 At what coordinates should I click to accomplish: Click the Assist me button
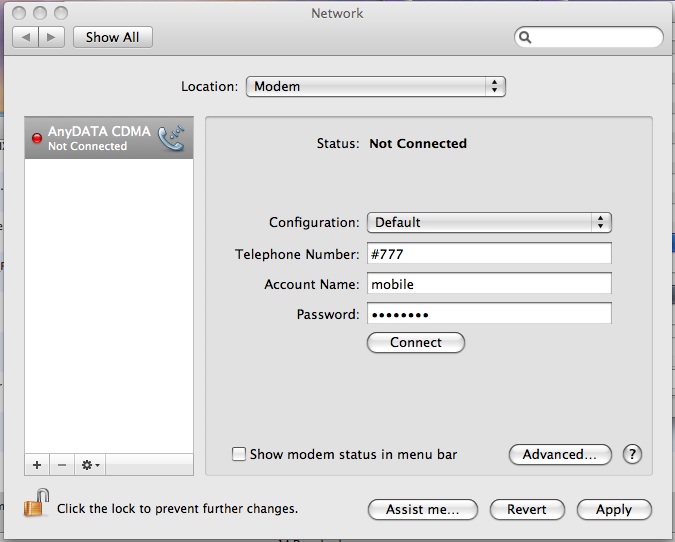(x=422, y=509)
